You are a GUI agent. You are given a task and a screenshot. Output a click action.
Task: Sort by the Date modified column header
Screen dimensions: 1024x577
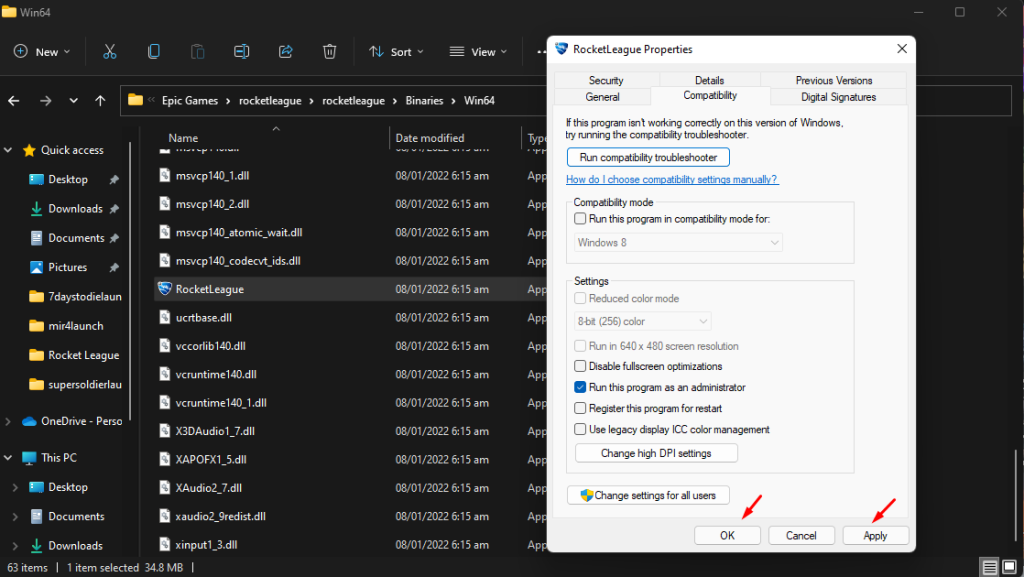coord(430,138)
